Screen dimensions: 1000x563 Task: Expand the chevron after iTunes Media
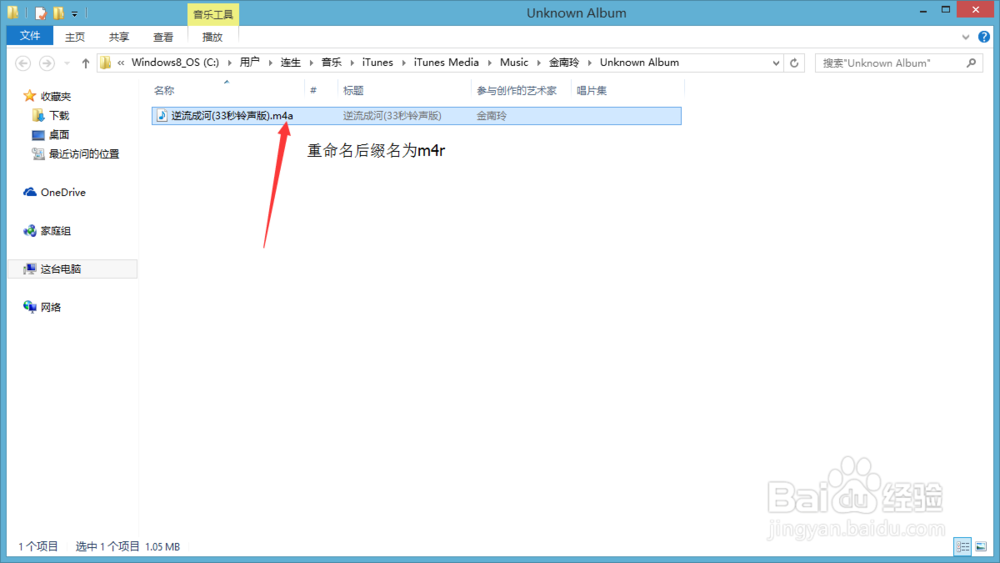[489, 62]
